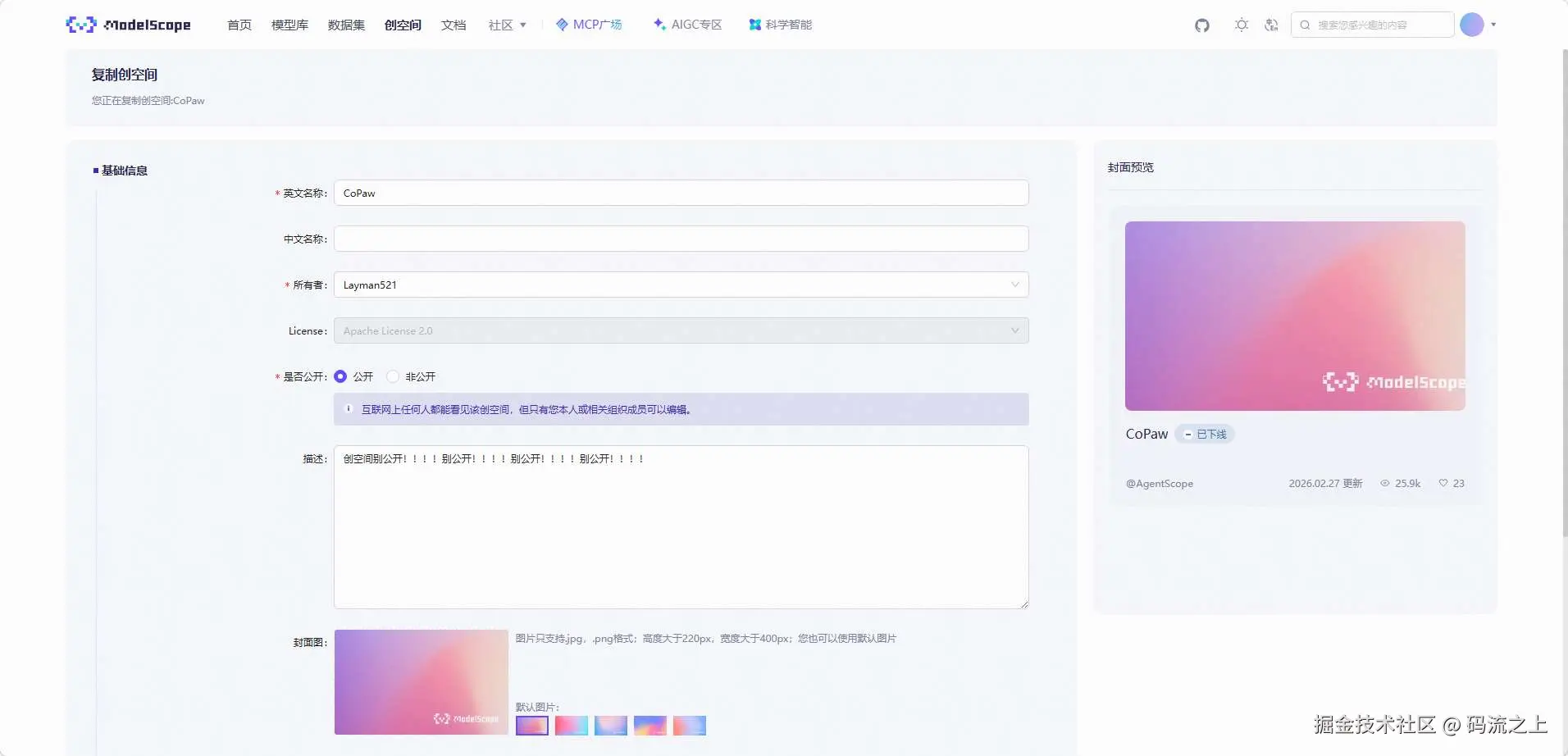Image resolution: width=1568 pixels, height=756 pixels.
Task: Click the MCP广场 diamond icon
Action: tap(562, 25)
